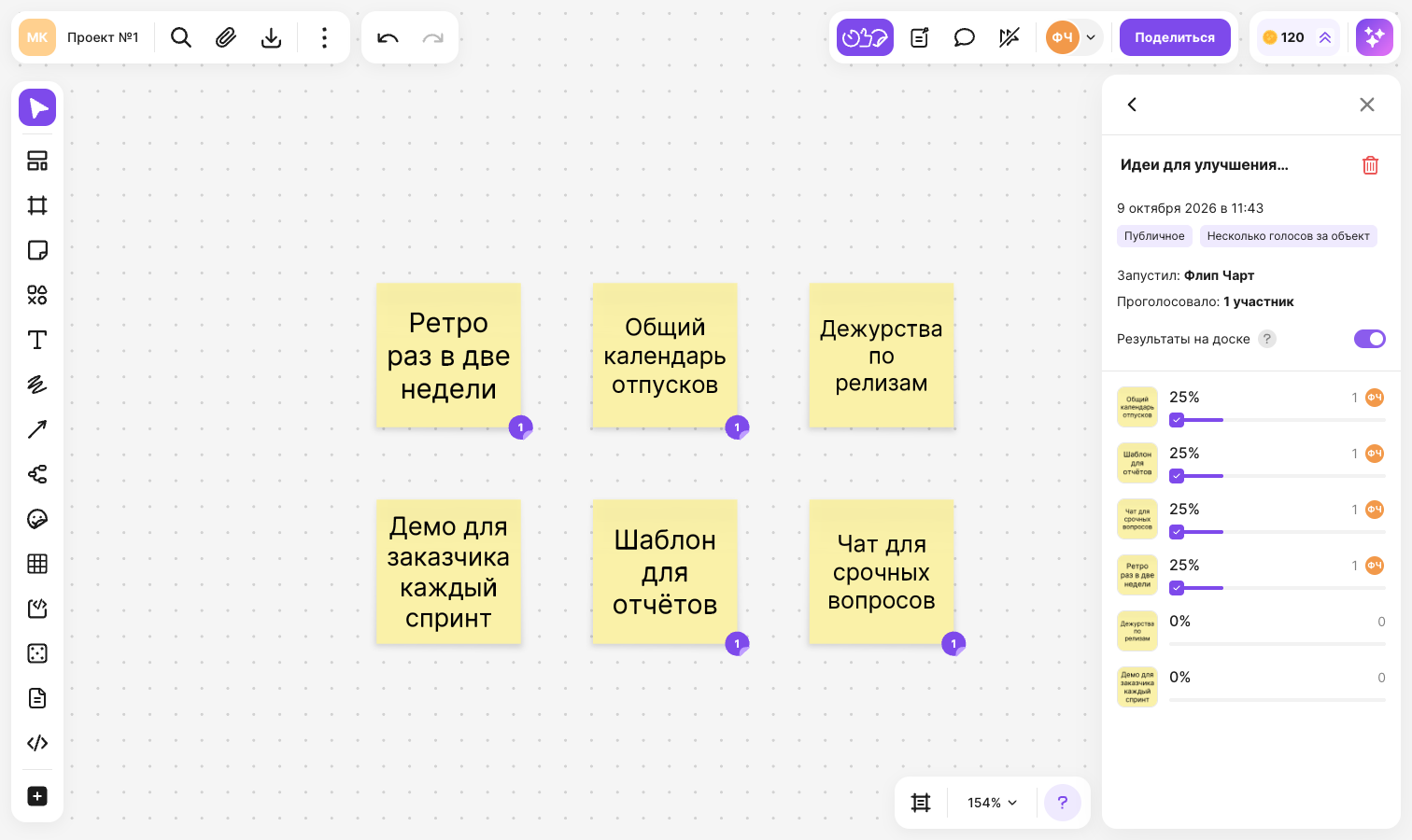
Task: Open the project name 'Проект №1'
Action: click(x=103, y=37)
